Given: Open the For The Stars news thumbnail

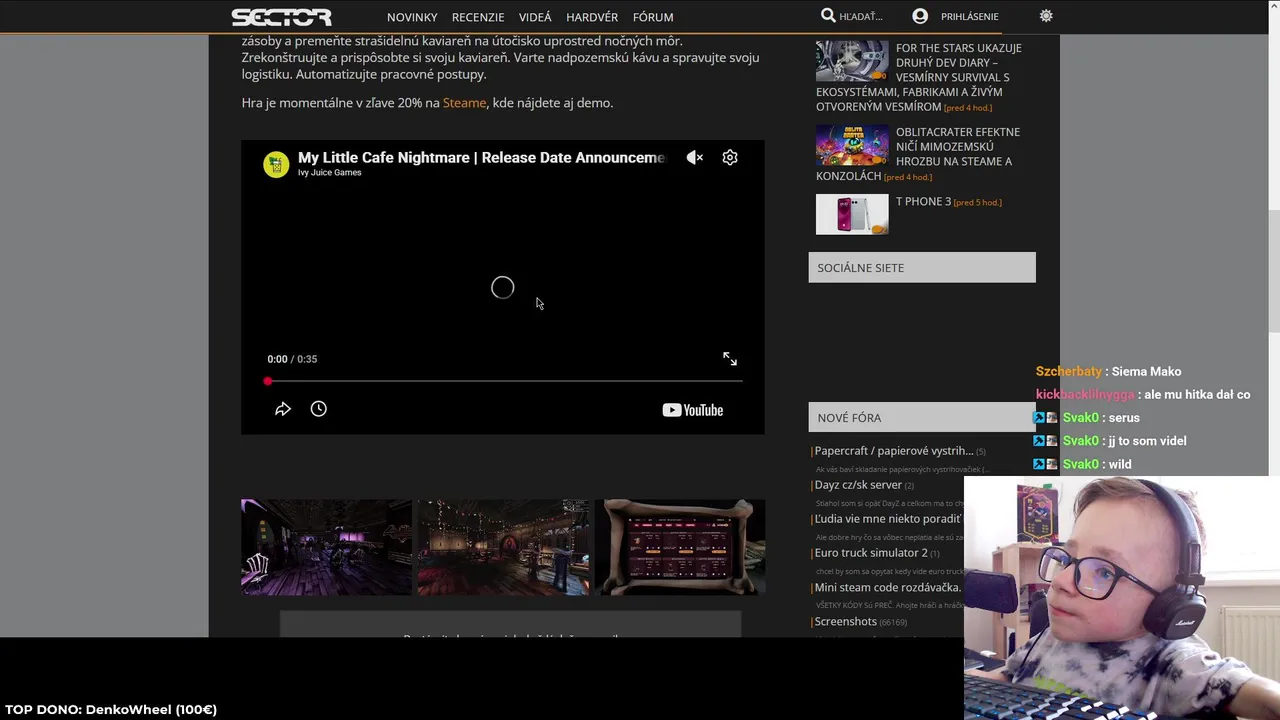Looking at the screenshot, I should [x=852, y=61].
